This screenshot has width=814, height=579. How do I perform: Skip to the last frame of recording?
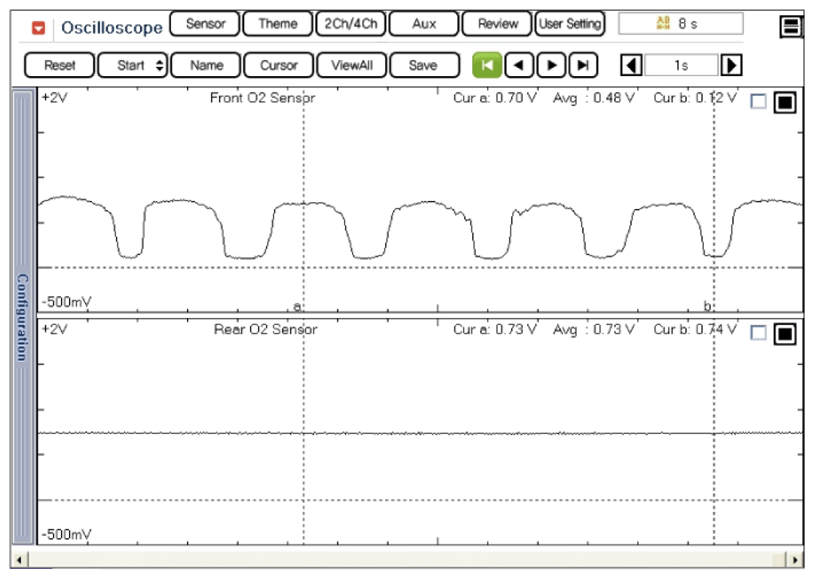pyautogui.click(x=583, y=65)
